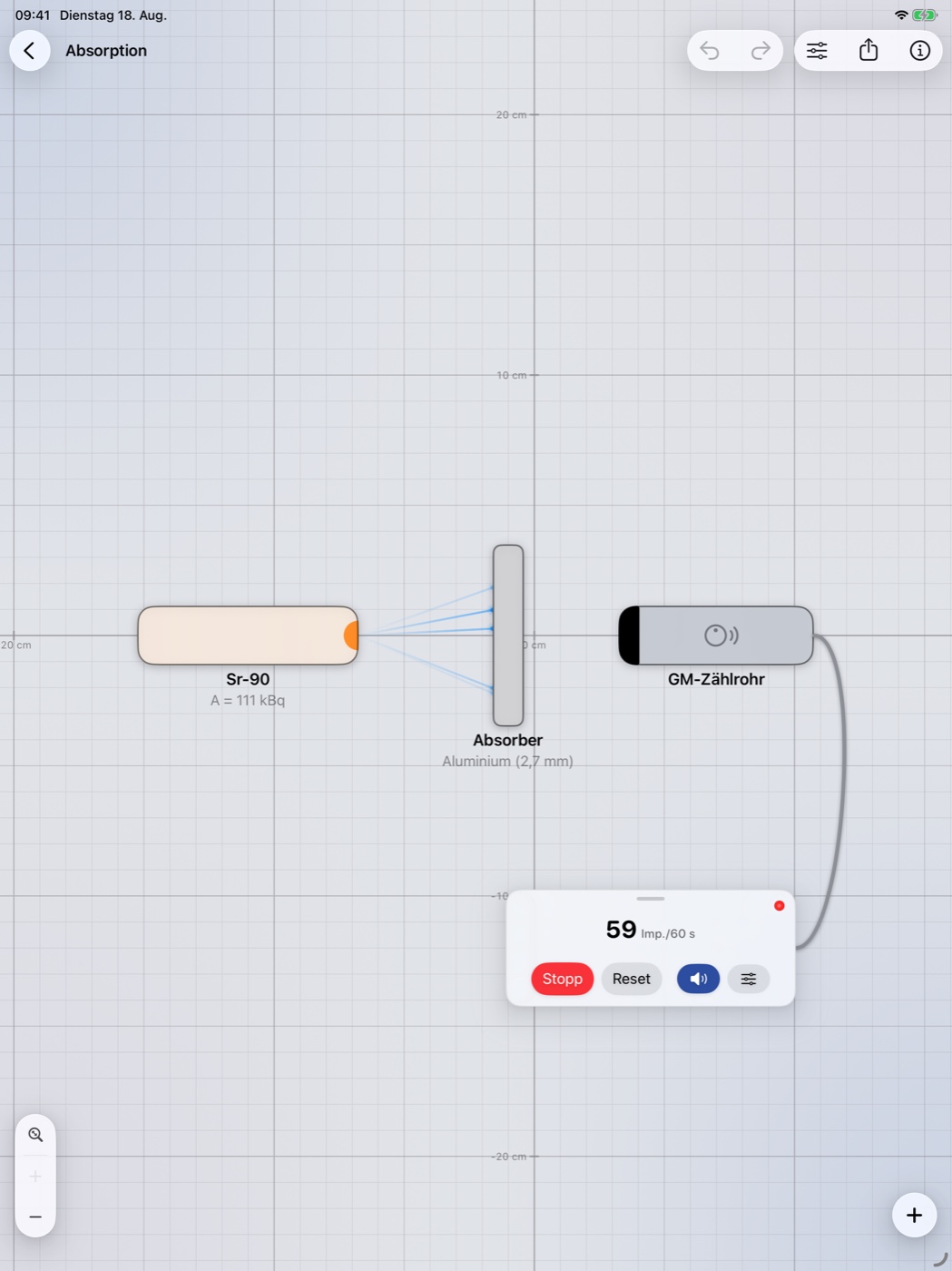The width and height of the screenshot is (952, 1271).
Task: Open the counter settings sliders icon
Action: coord(749,979)
